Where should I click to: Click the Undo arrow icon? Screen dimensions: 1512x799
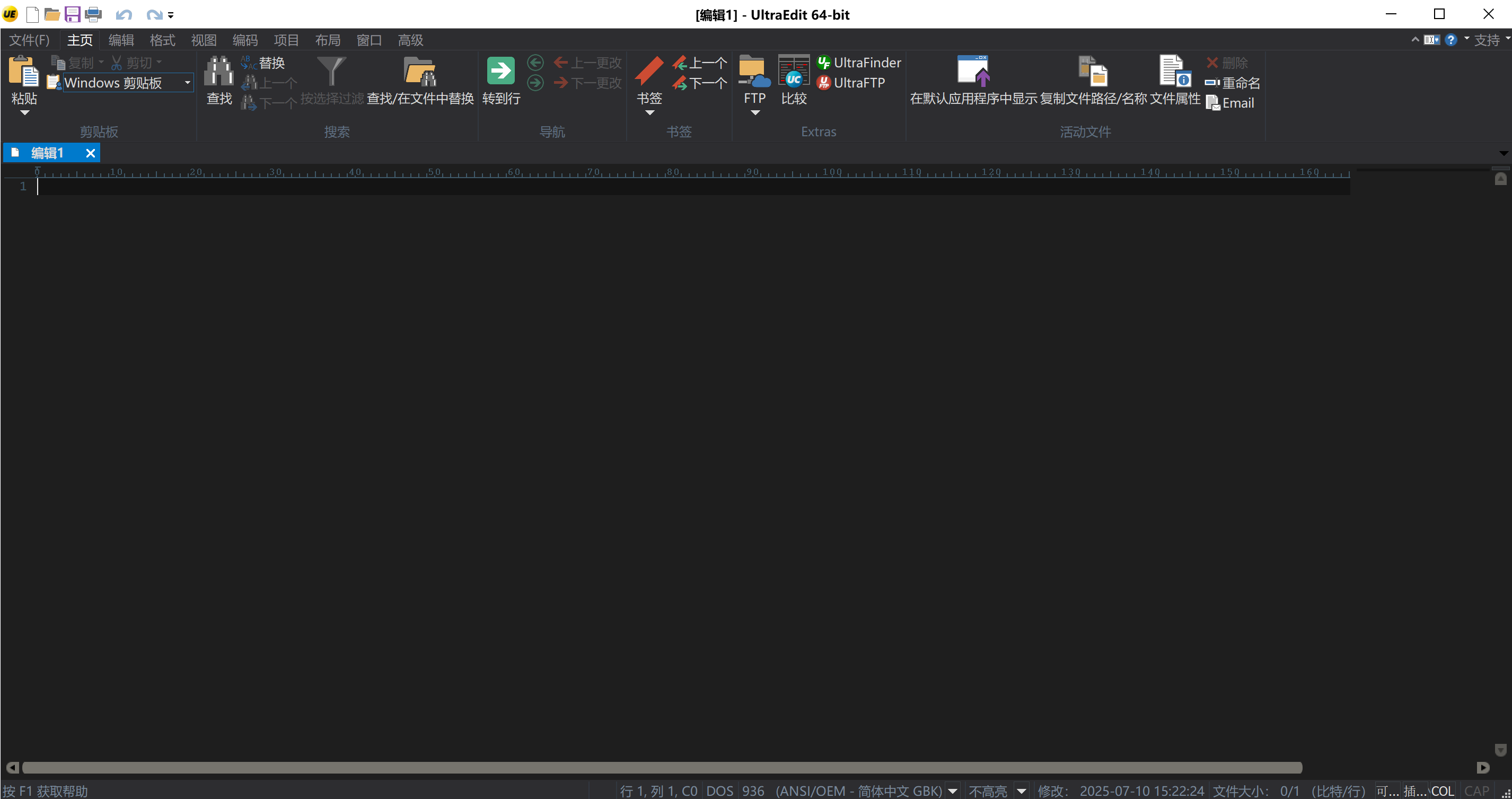123,15
